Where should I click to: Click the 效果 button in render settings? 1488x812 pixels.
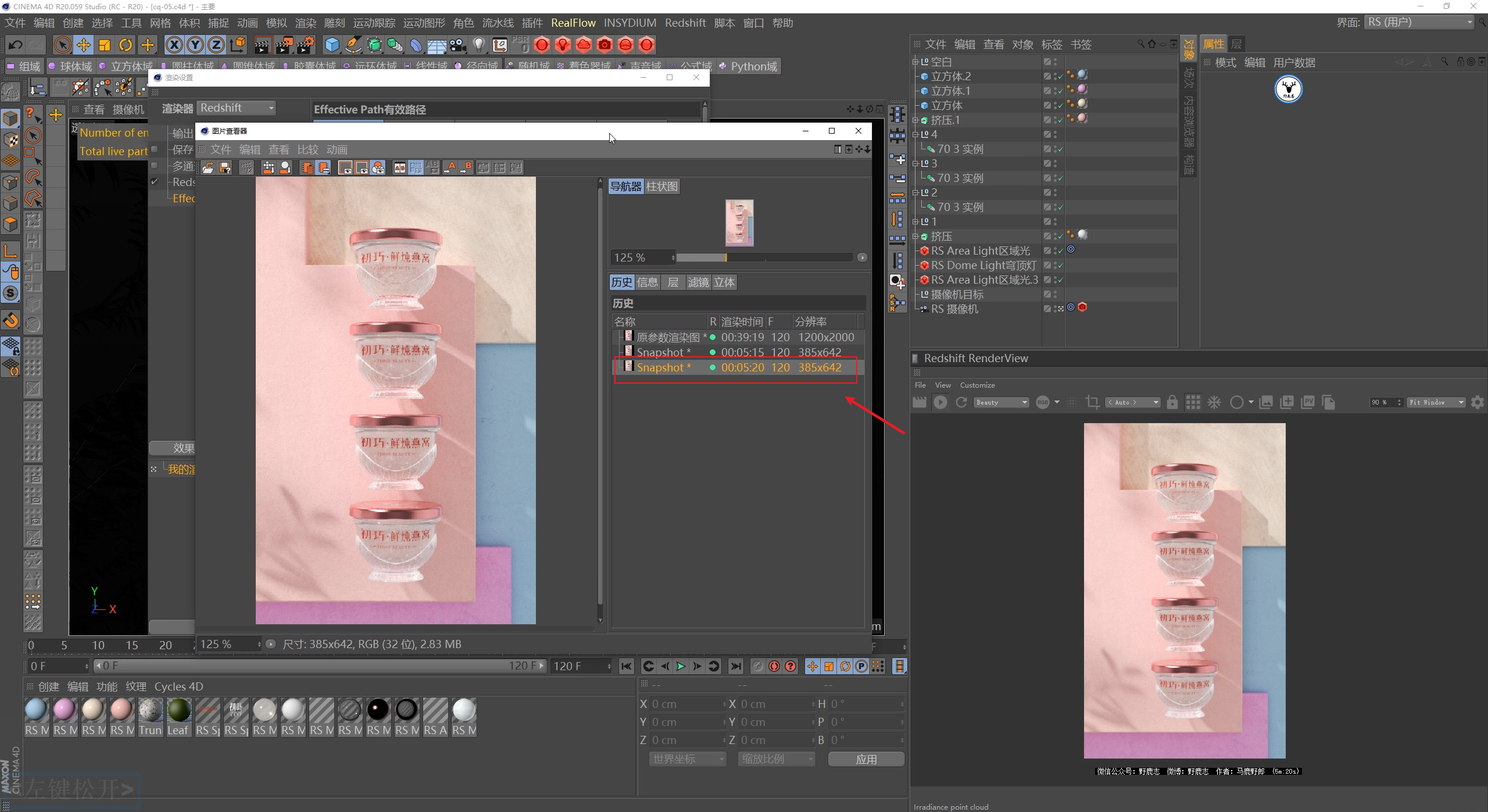coord(172,448)
